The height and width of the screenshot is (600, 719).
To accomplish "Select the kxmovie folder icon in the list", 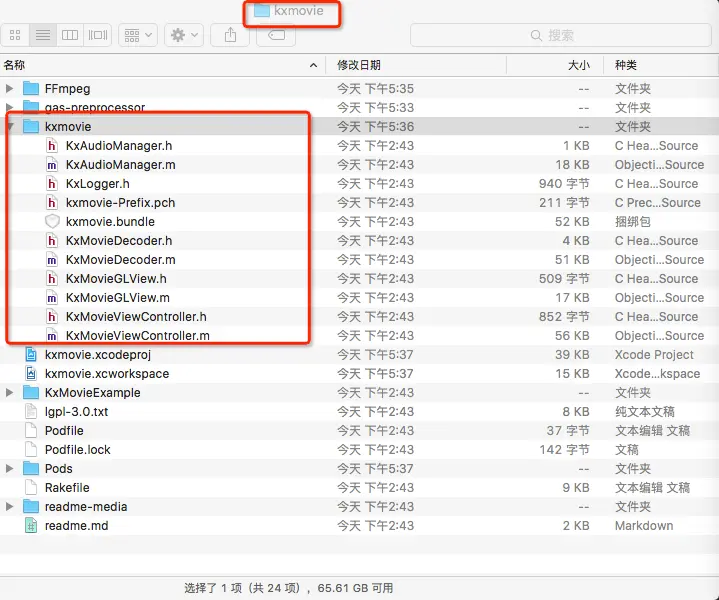I will [31, 126].
